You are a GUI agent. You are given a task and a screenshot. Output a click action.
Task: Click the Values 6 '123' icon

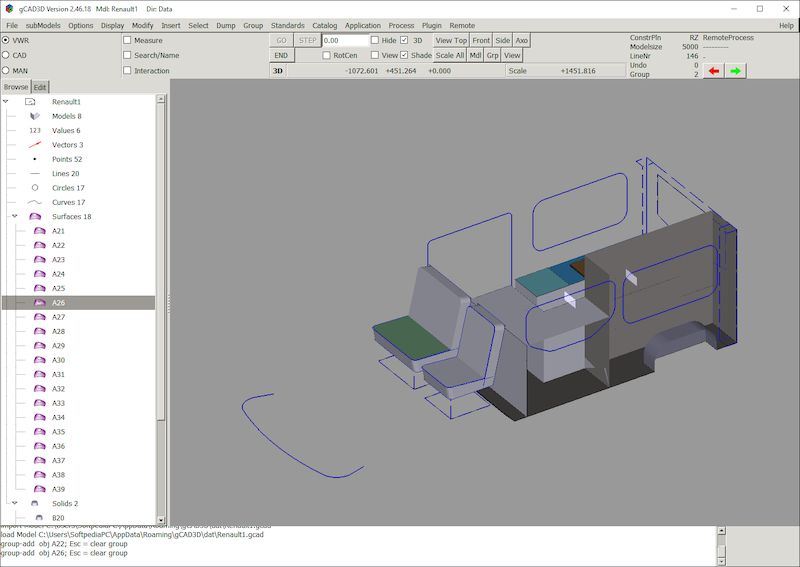pos(35,131)
